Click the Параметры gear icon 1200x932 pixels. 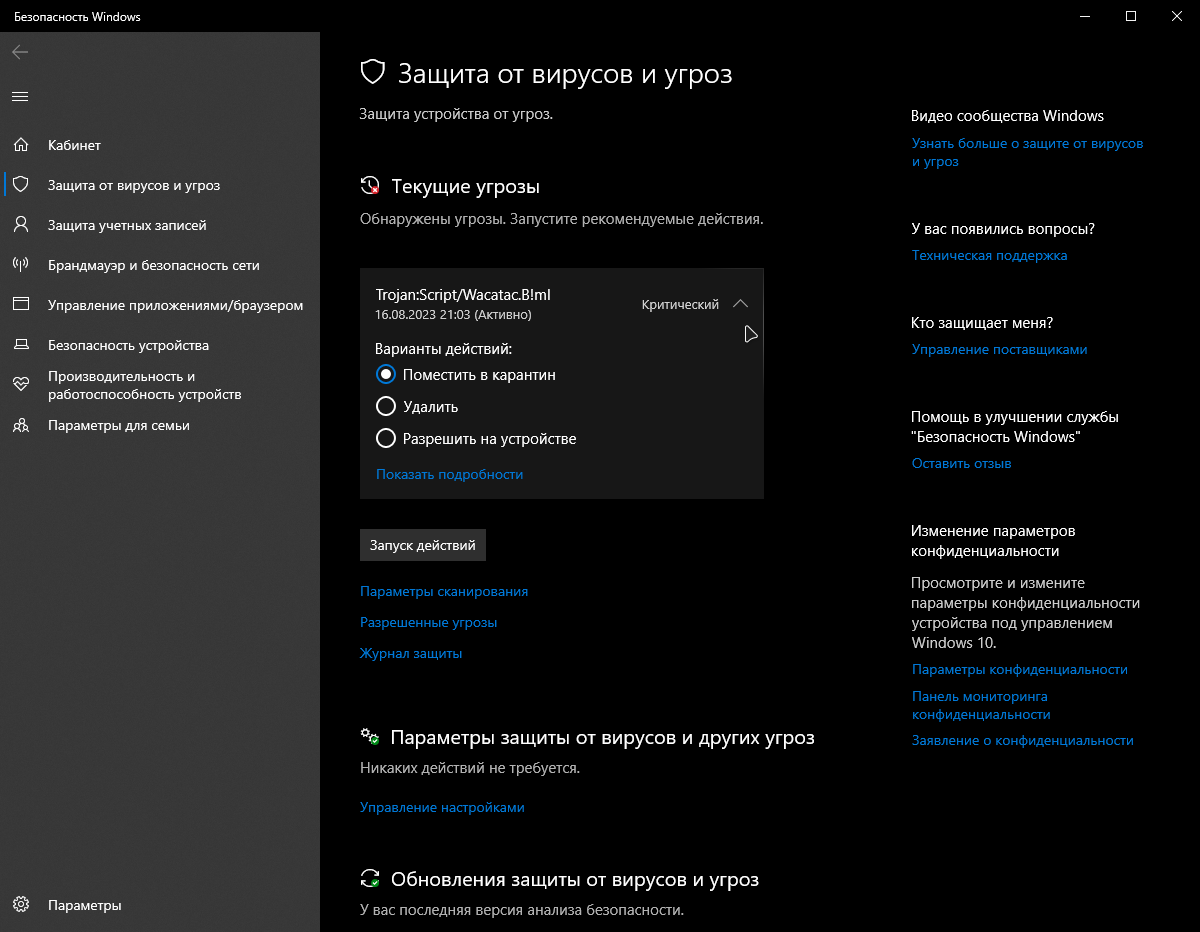tap(20, 905)
